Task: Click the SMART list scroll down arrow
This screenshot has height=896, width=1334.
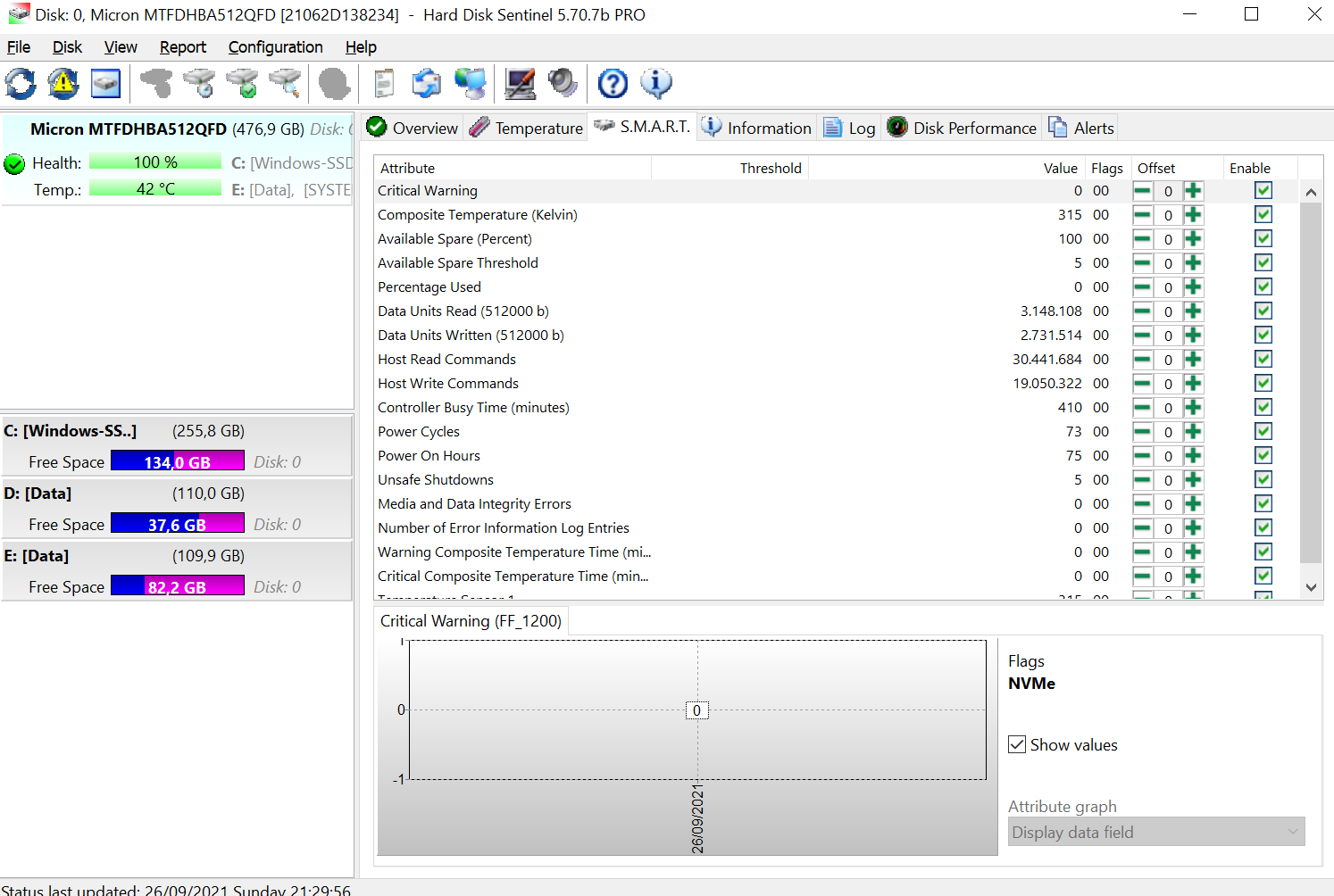Action: tap(1311, 587)
